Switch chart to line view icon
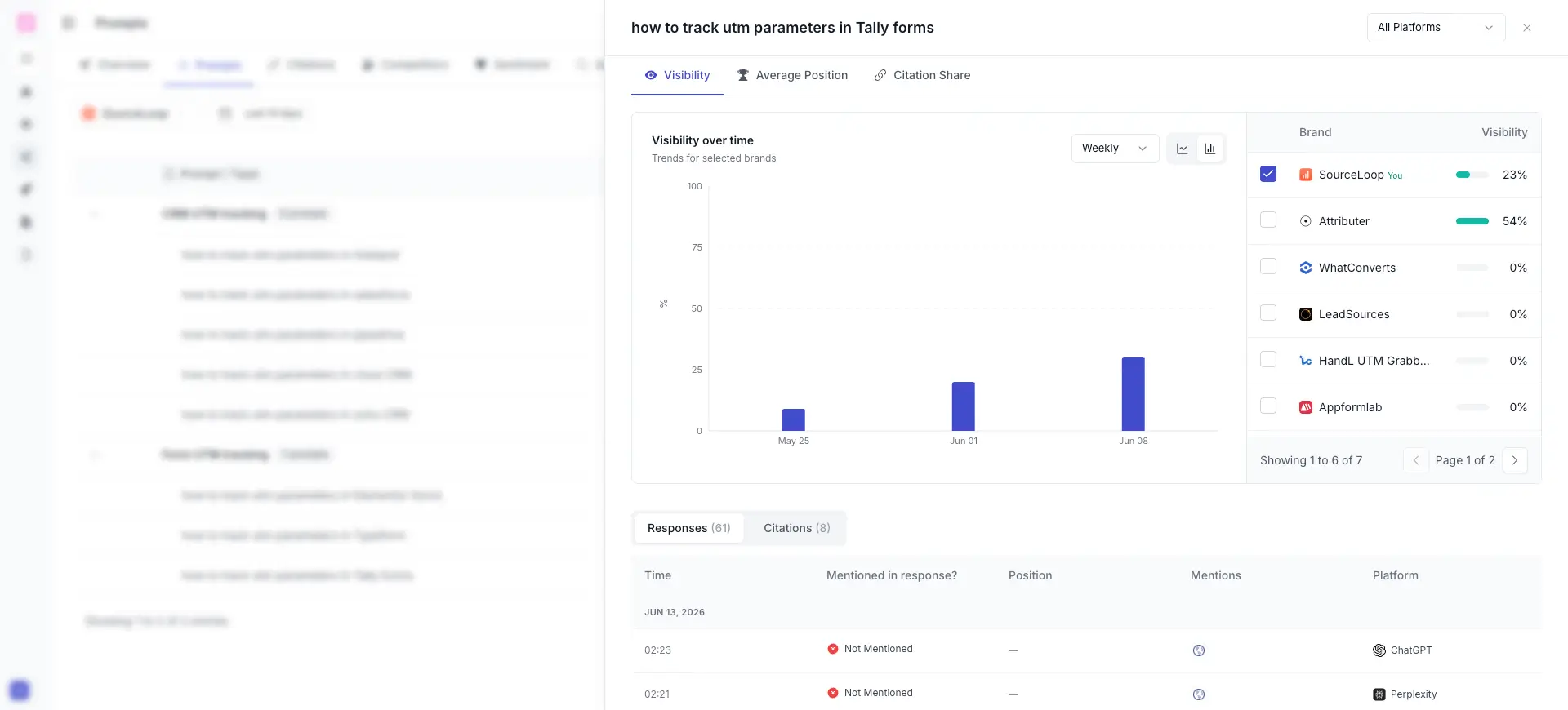The height and width of the screenshot is (710, 1568). click(1182, 149)
